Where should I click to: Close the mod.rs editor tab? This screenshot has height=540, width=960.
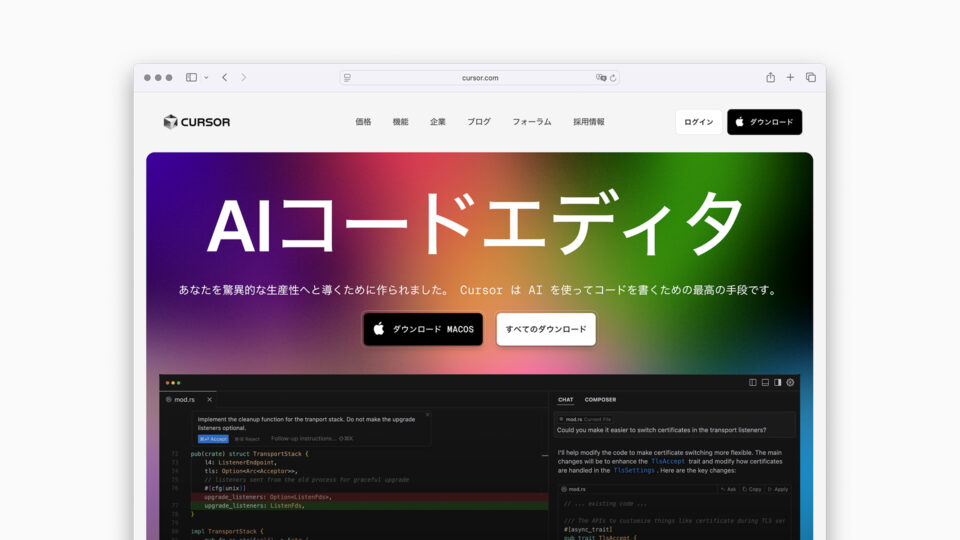point(209,399)
